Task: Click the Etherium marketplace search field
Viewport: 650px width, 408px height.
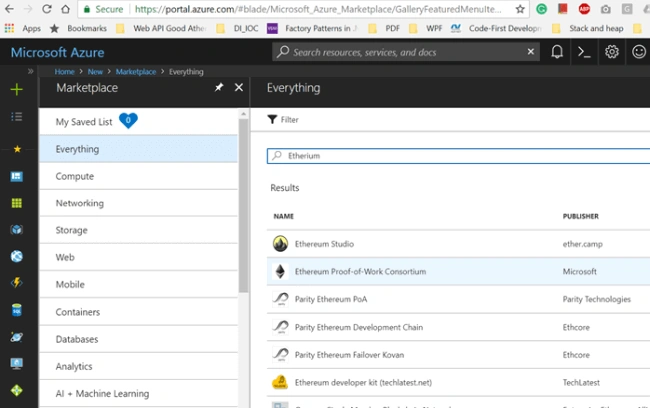Action: (x=458, y=156)
